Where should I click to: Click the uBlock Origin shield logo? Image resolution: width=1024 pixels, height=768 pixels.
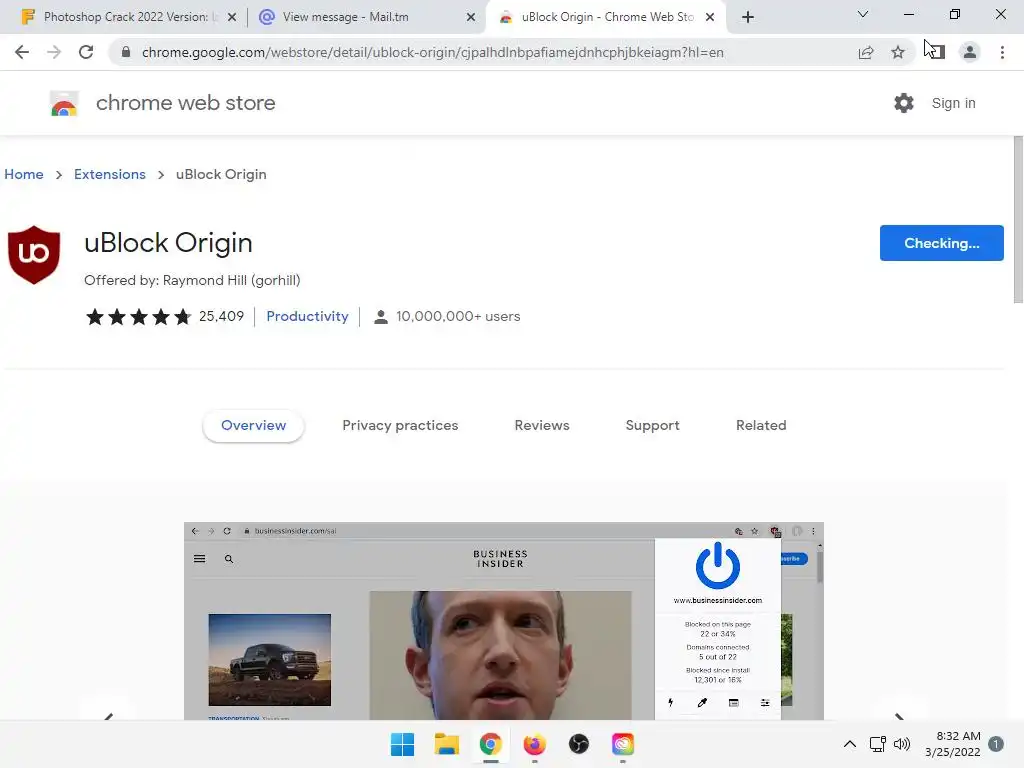click(34, 255)
